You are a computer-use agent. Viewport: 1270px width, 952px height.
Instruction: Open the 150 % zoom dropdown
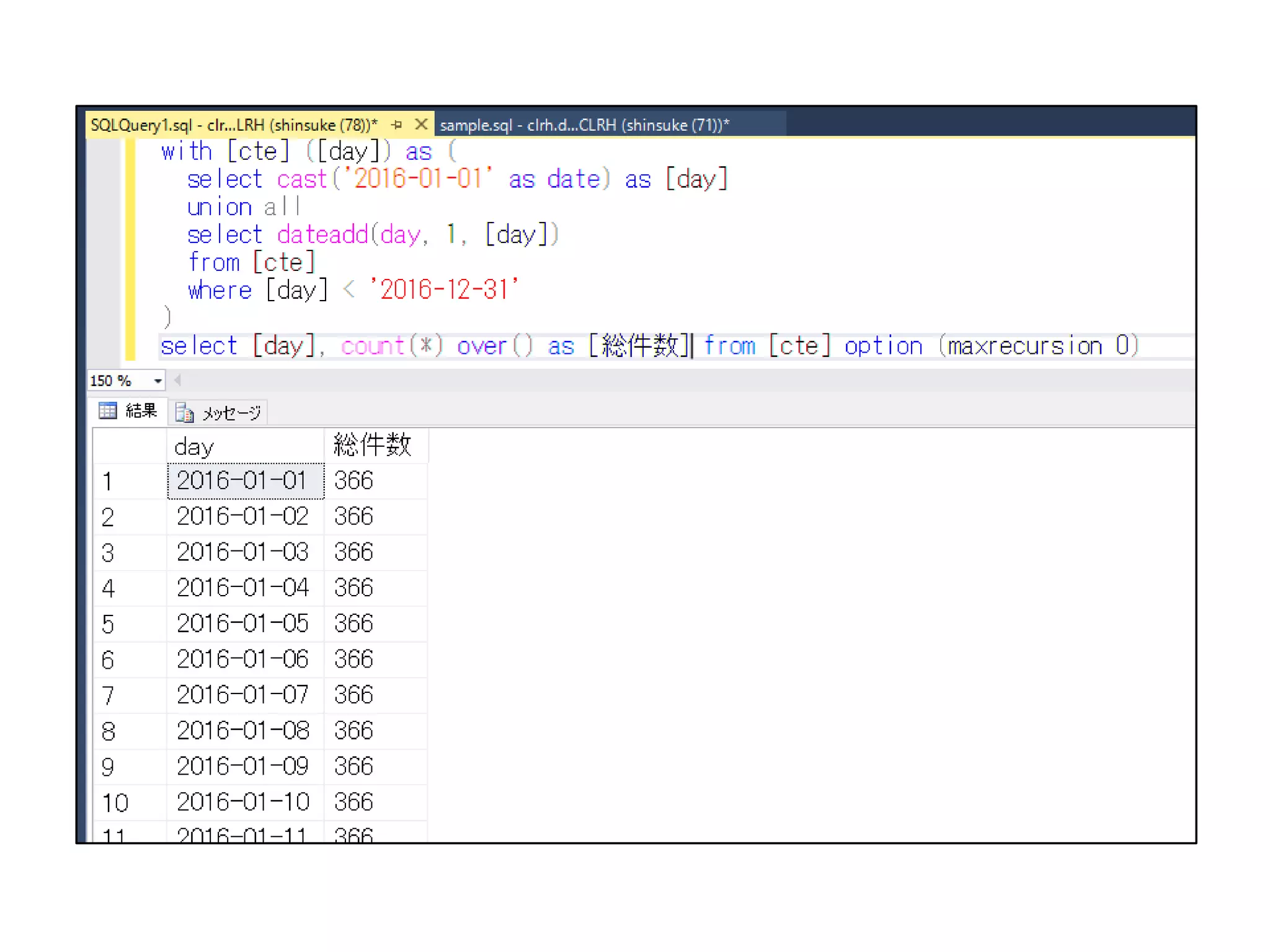158,381
